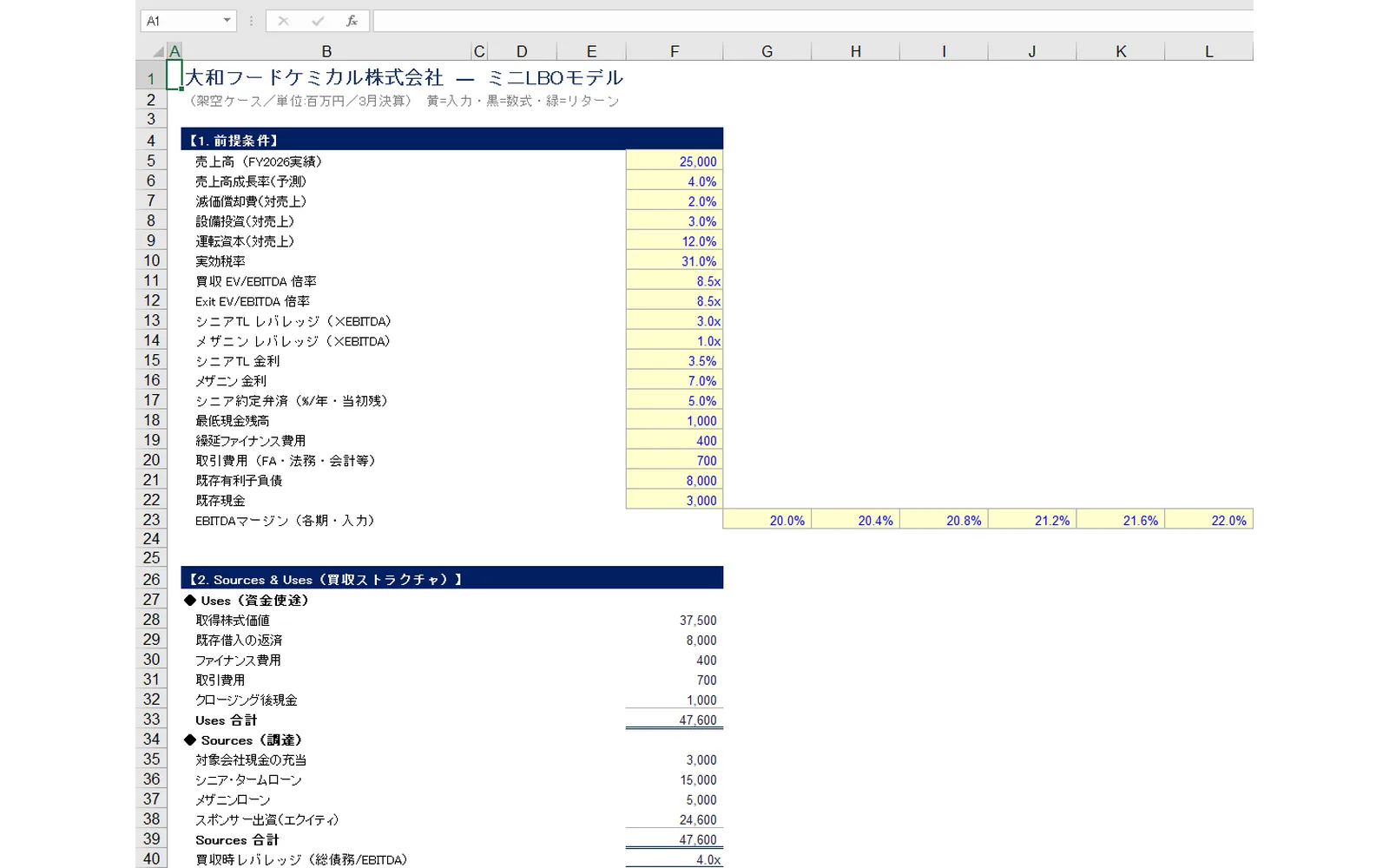Click the Insert Function fx icon
This screenshot has height=868, width=1389.
352,21
